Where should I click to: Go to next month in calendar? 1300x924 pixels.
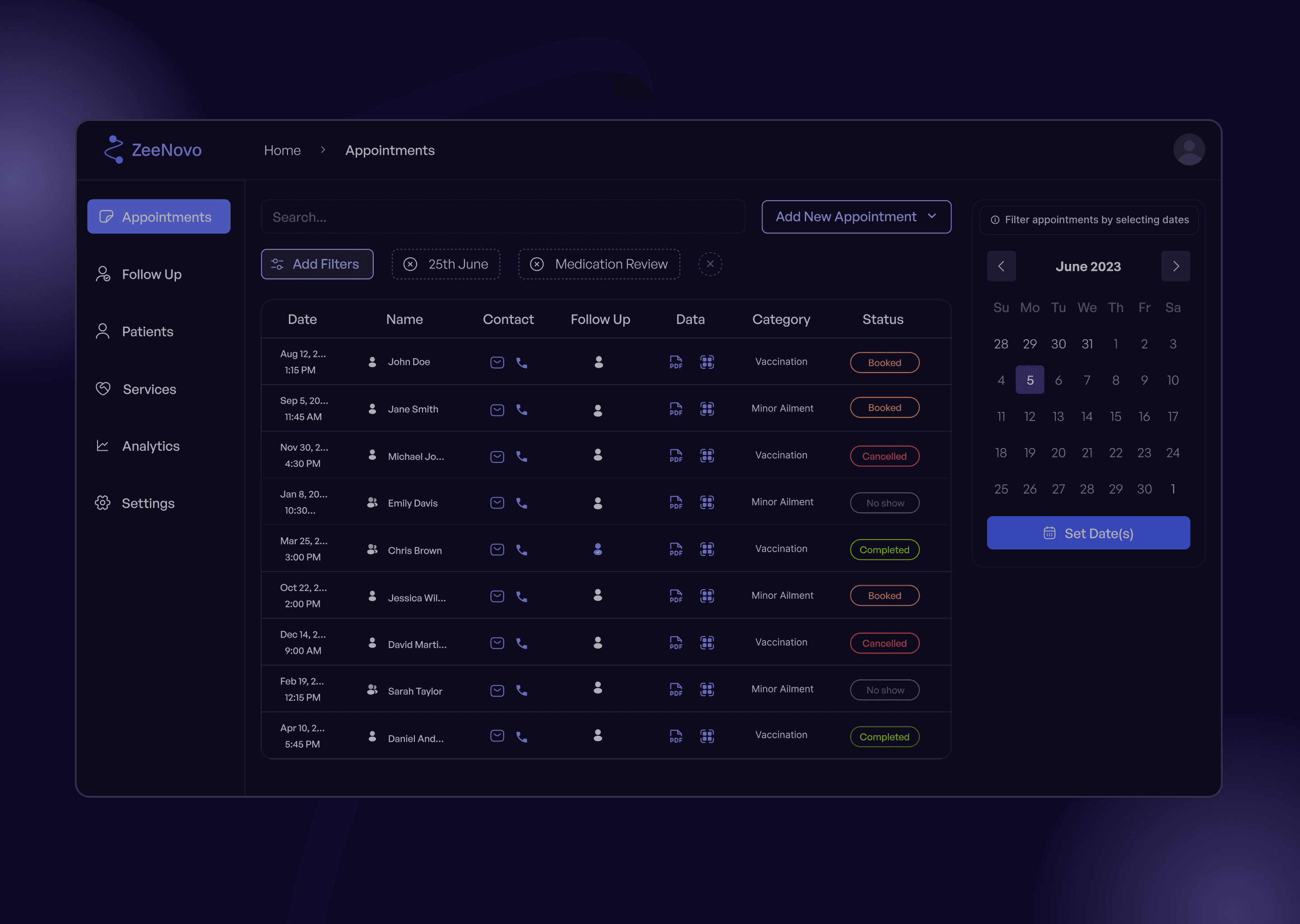[1175, 266]
